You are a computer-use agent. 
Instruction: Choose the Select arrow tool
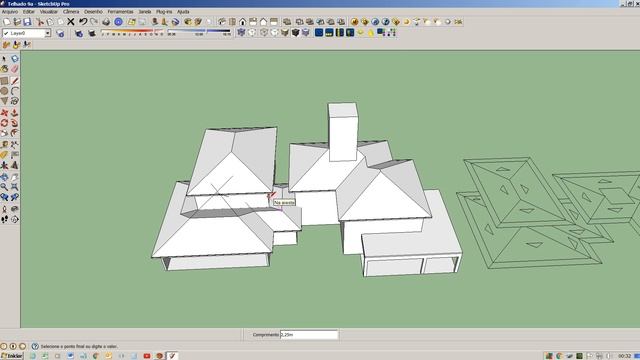click(4, 59)
